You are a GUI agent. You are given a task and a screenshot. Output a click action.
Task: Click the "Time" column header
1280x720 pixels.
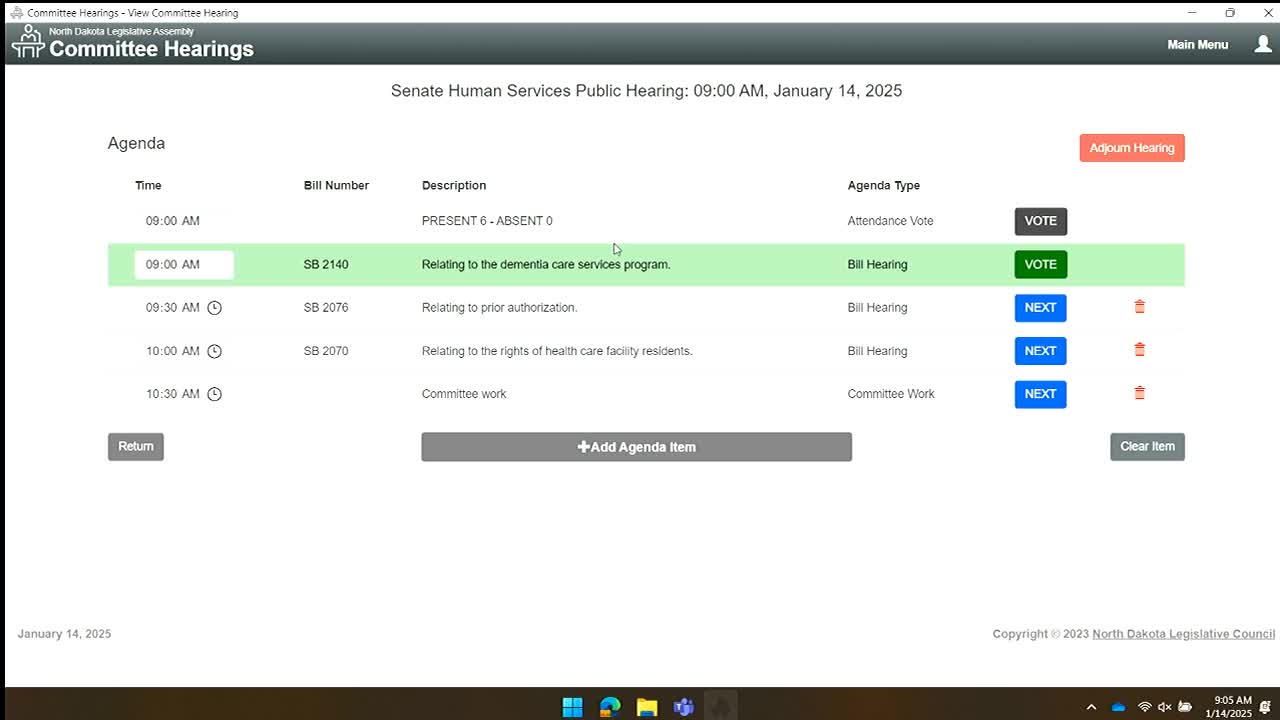pos(148,185)
